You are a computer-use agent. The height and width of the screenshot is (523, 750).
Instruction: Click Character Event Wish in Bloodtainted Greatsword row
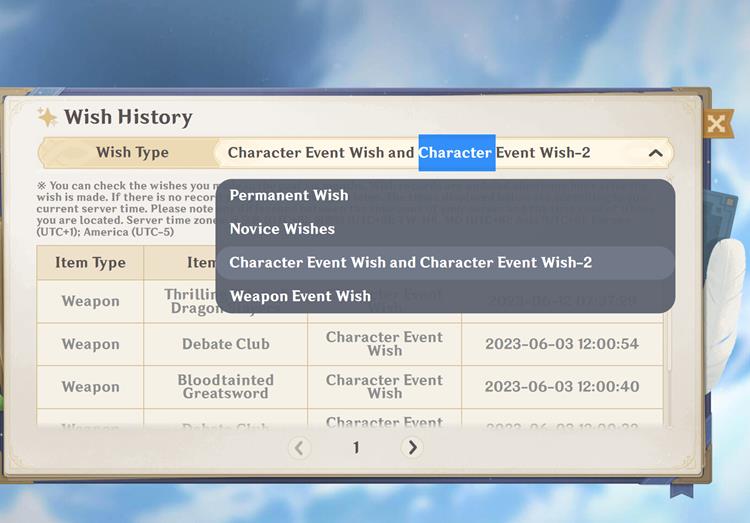[x=385, y=387]
